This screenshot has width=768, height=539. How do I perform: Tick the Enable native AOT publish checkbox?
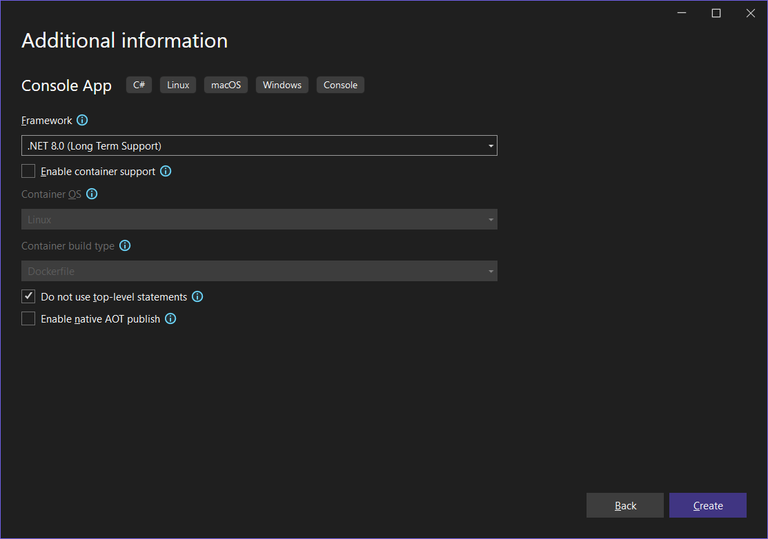[x=28, y=319]
